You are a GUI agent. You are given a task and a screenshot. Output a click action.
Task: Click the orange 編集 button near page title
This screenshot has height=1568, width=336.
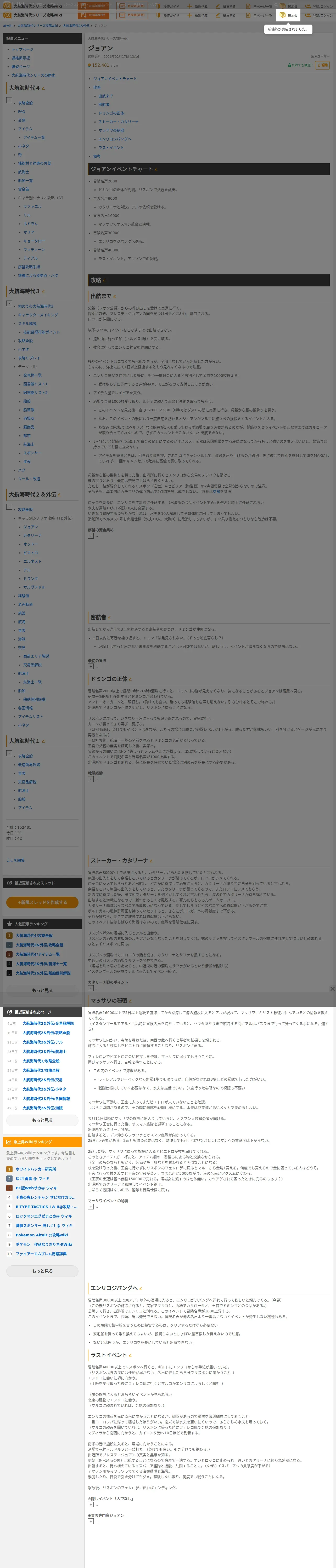[323, 65]
